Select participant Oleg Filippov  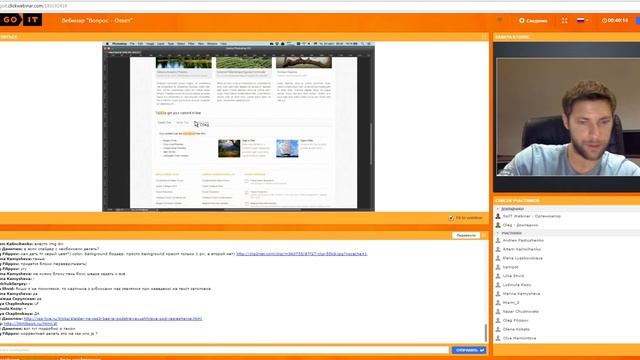[x=516, y=321]
